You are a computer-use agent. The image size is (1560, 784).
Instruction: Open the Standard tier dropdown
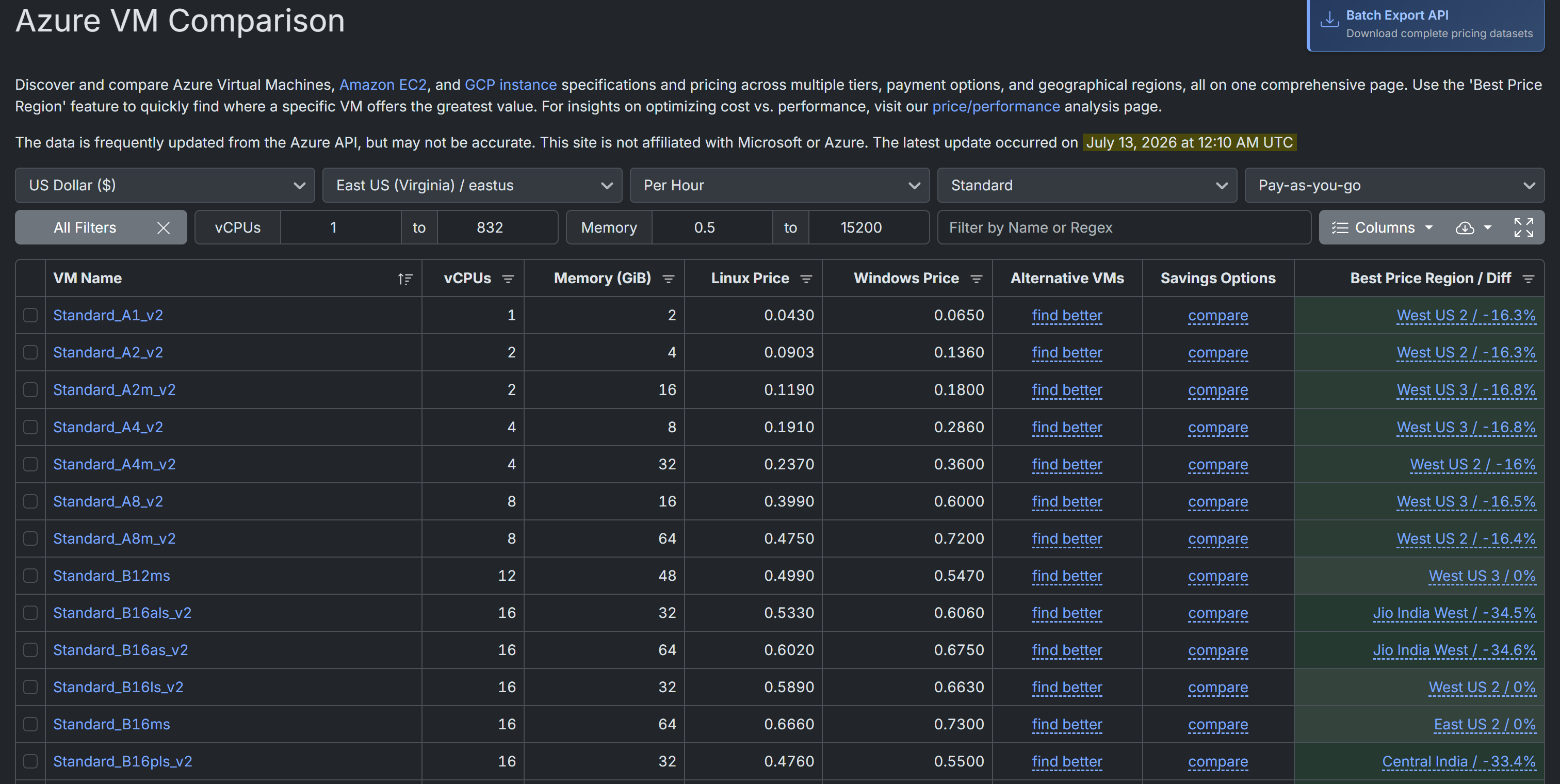(x=1087, y=185)
